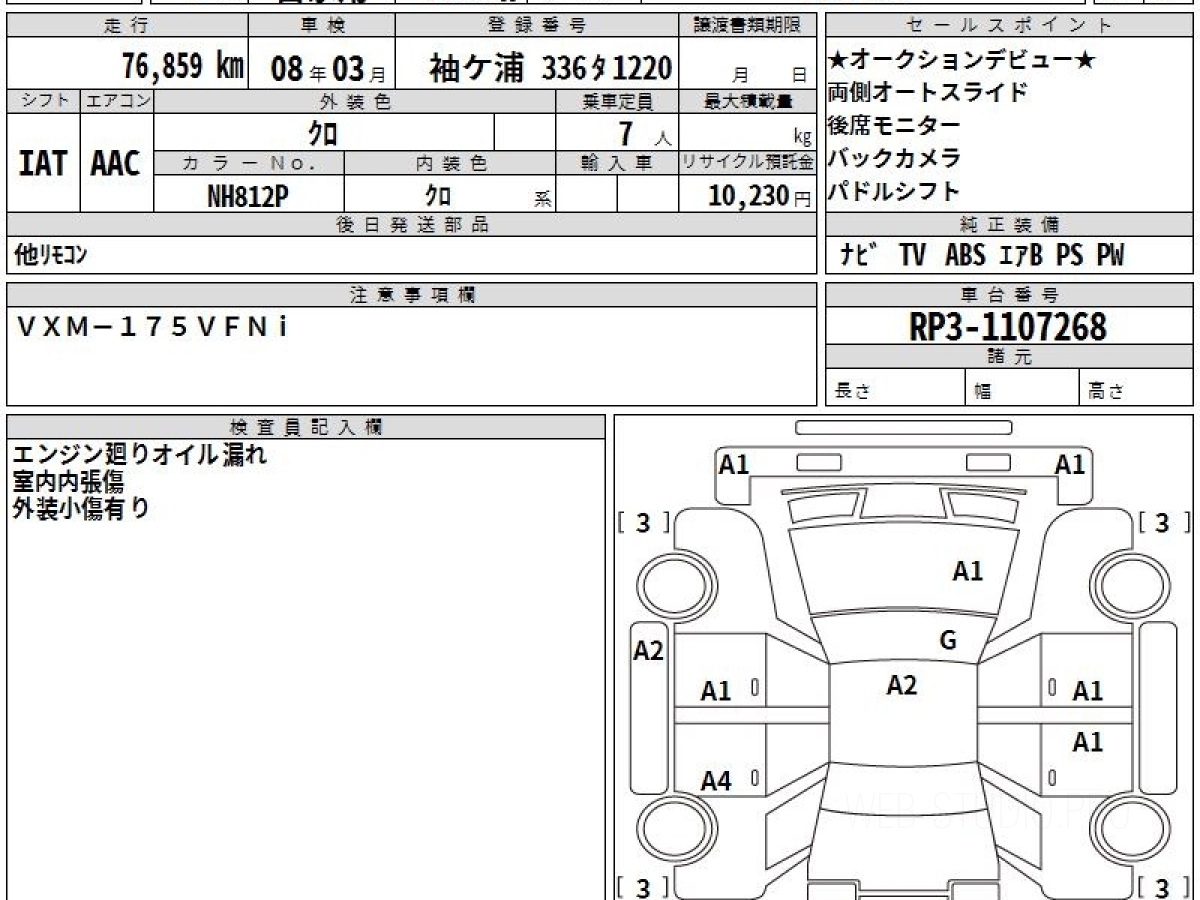Viewport: 1200px width, 900px height.
Task: Select the ★オークションデビュー★ line
Action: pos(962,61)
